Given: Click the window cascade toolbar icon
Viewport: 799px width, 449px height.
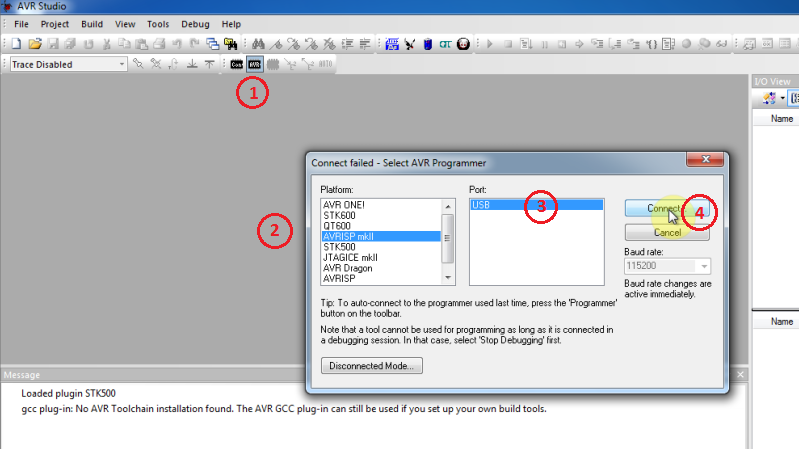Looking at the screenshot, I should click(x=212, y=44).
